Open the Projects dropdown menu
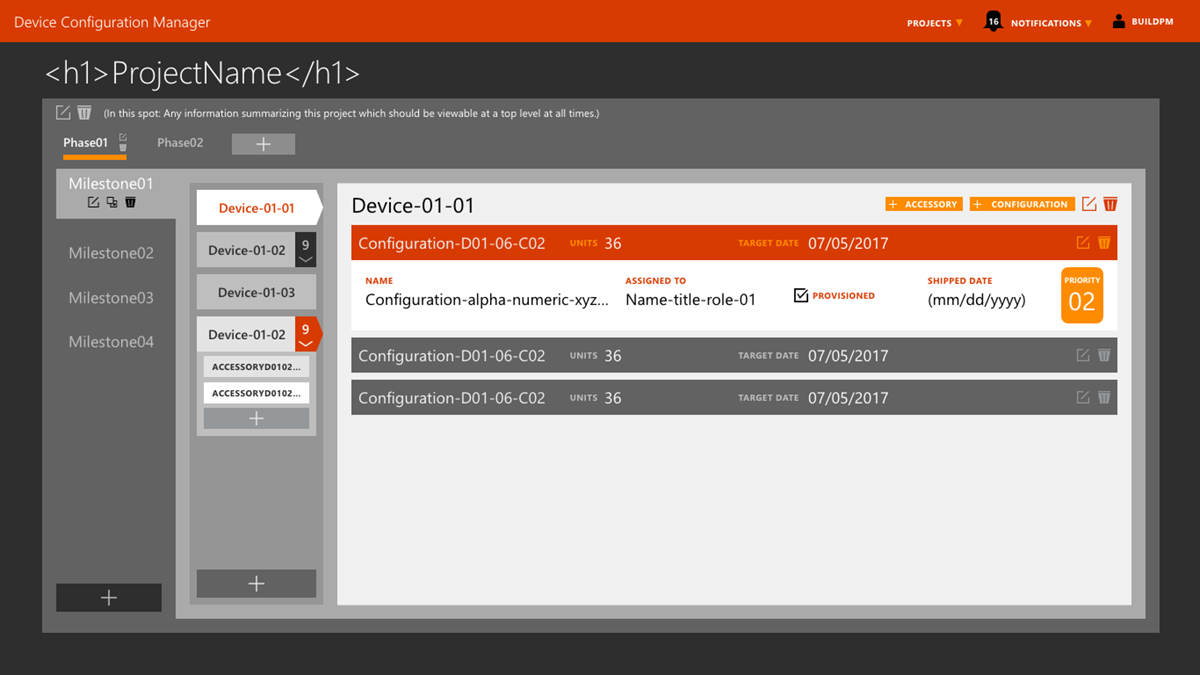1200x675 pixels. [935, 22]
